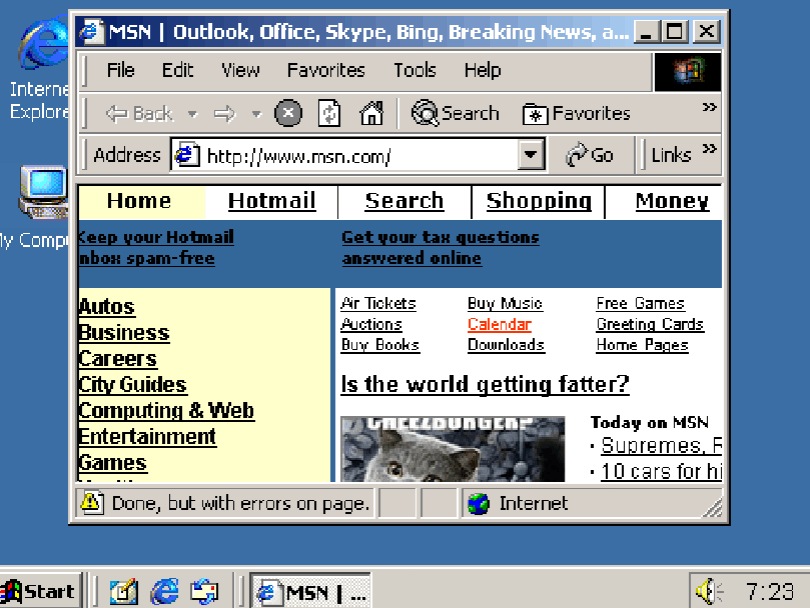Open the address bar dropdown list
The width and height of the screenshot is (810, 608).
[x=531, y=154]
